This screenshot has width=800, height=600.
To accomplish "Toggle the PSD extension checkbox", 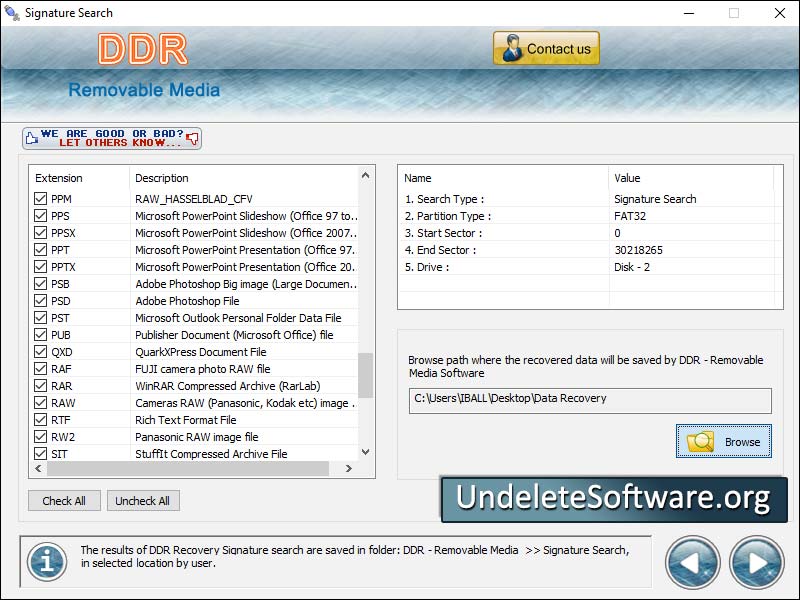I will click(x=40, y=301).
